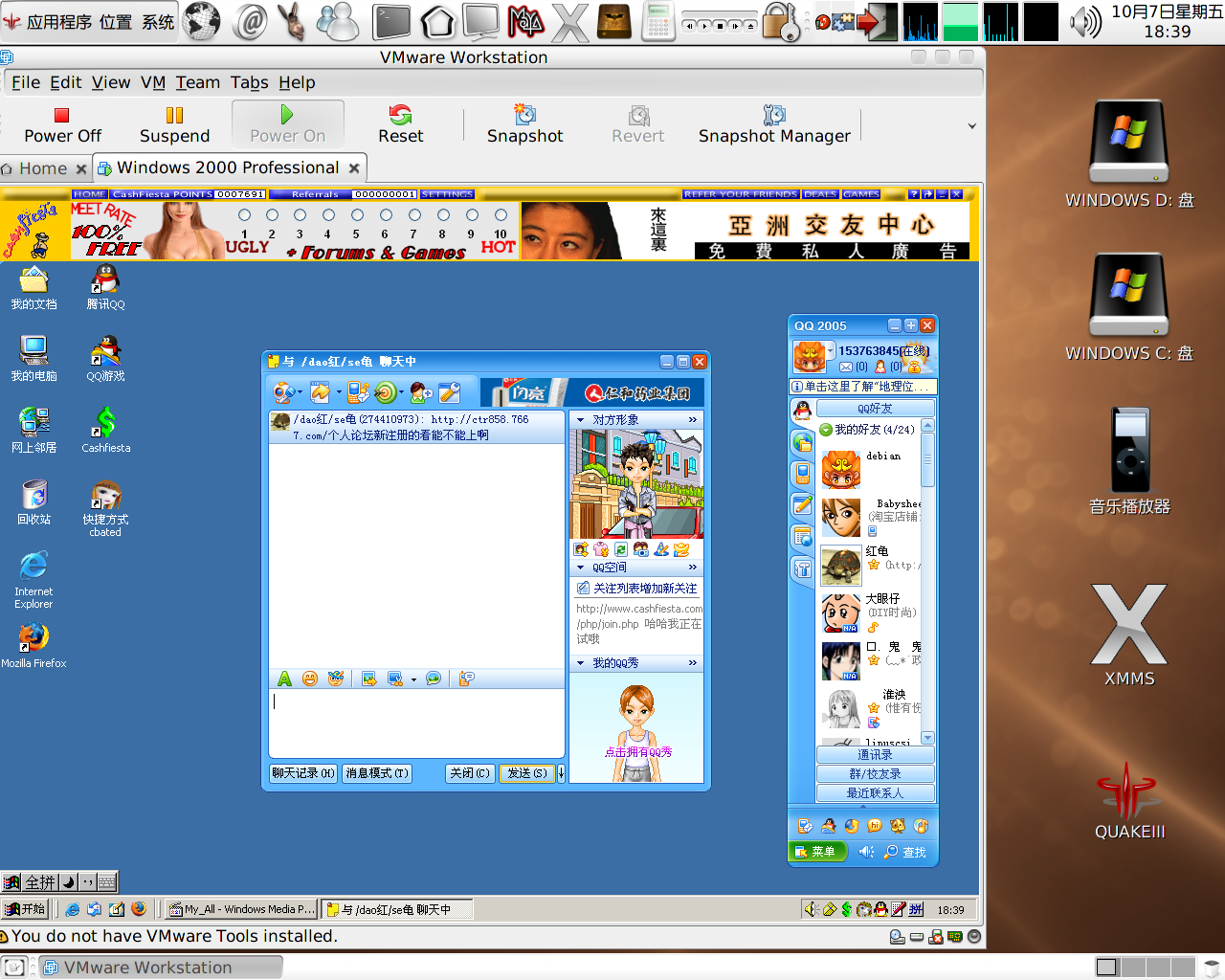Click 发送(S) send button

tap(527, 773)
